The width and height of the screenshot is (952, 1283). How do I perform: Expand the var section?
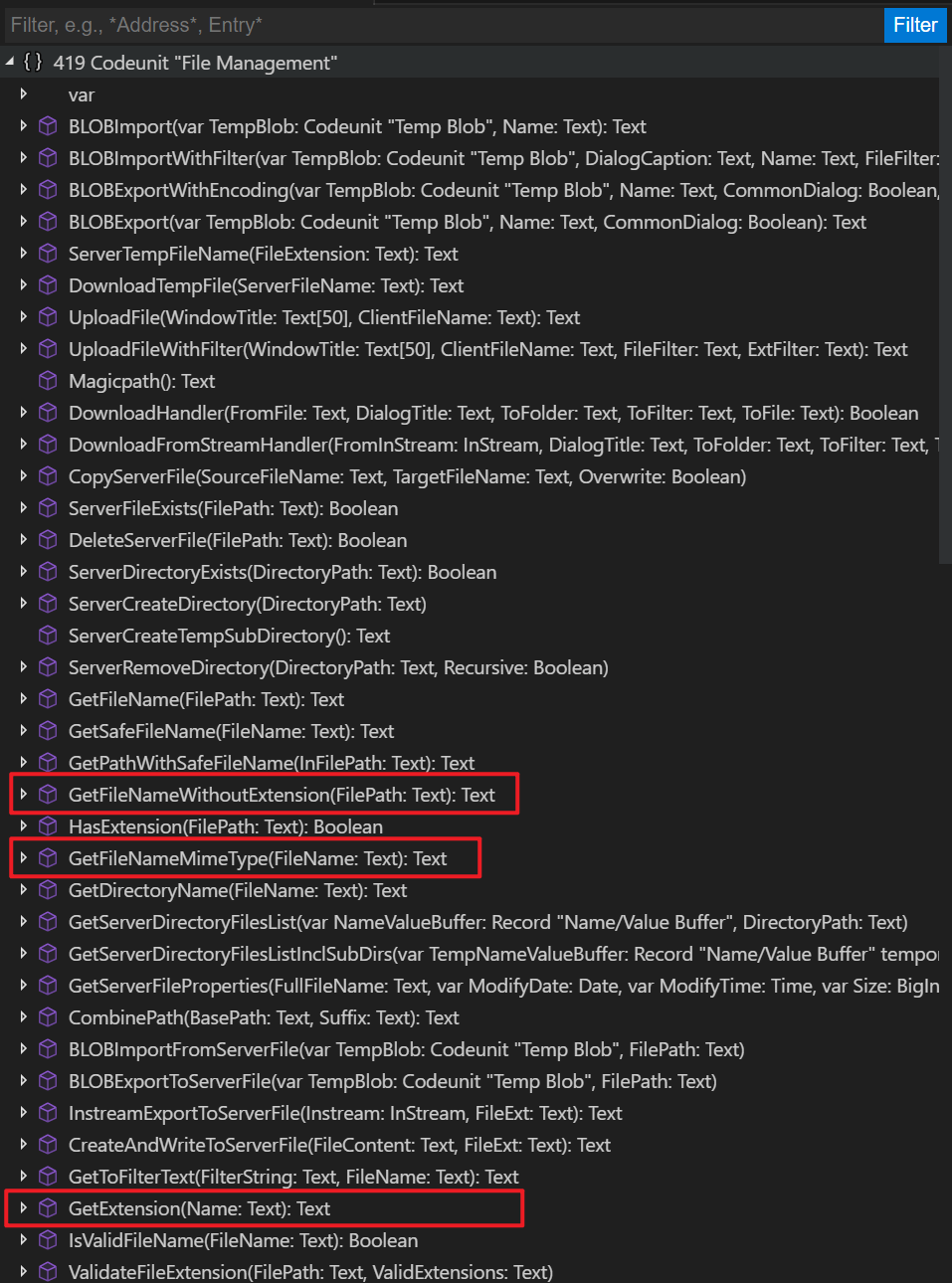coord(23,94)
